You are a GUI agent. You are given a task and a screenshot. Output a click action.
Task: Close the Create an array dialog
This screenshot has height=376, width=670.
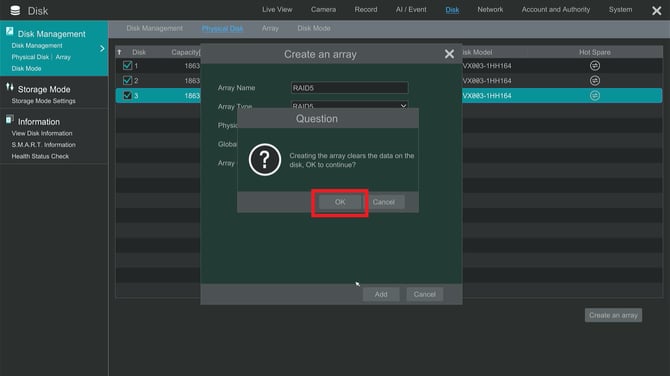click(449, 54)
